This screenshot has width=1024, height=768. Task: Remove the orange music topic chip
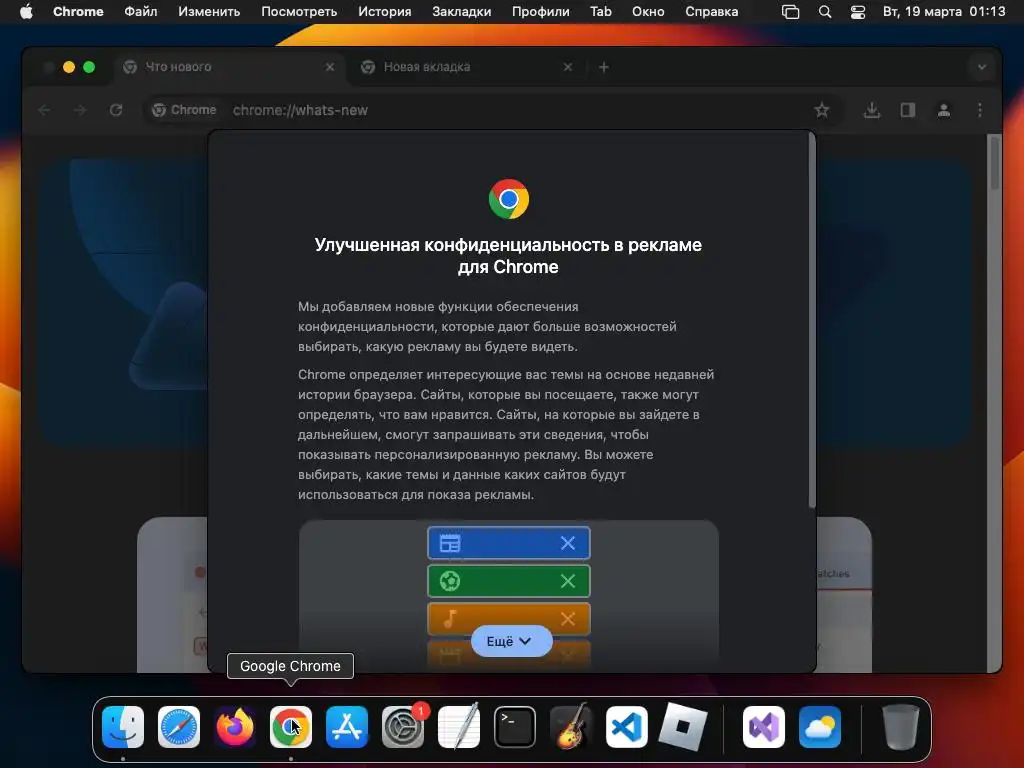(x=568, y=619)
